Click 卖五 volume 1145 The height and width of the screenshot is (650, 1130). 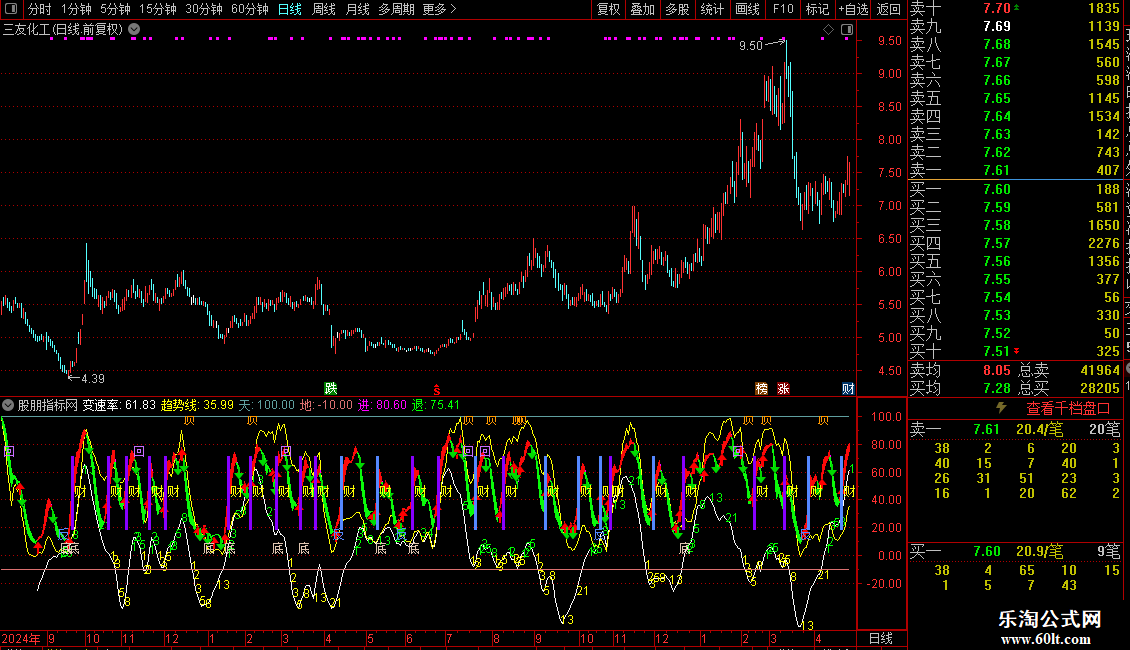[1104, 98]
